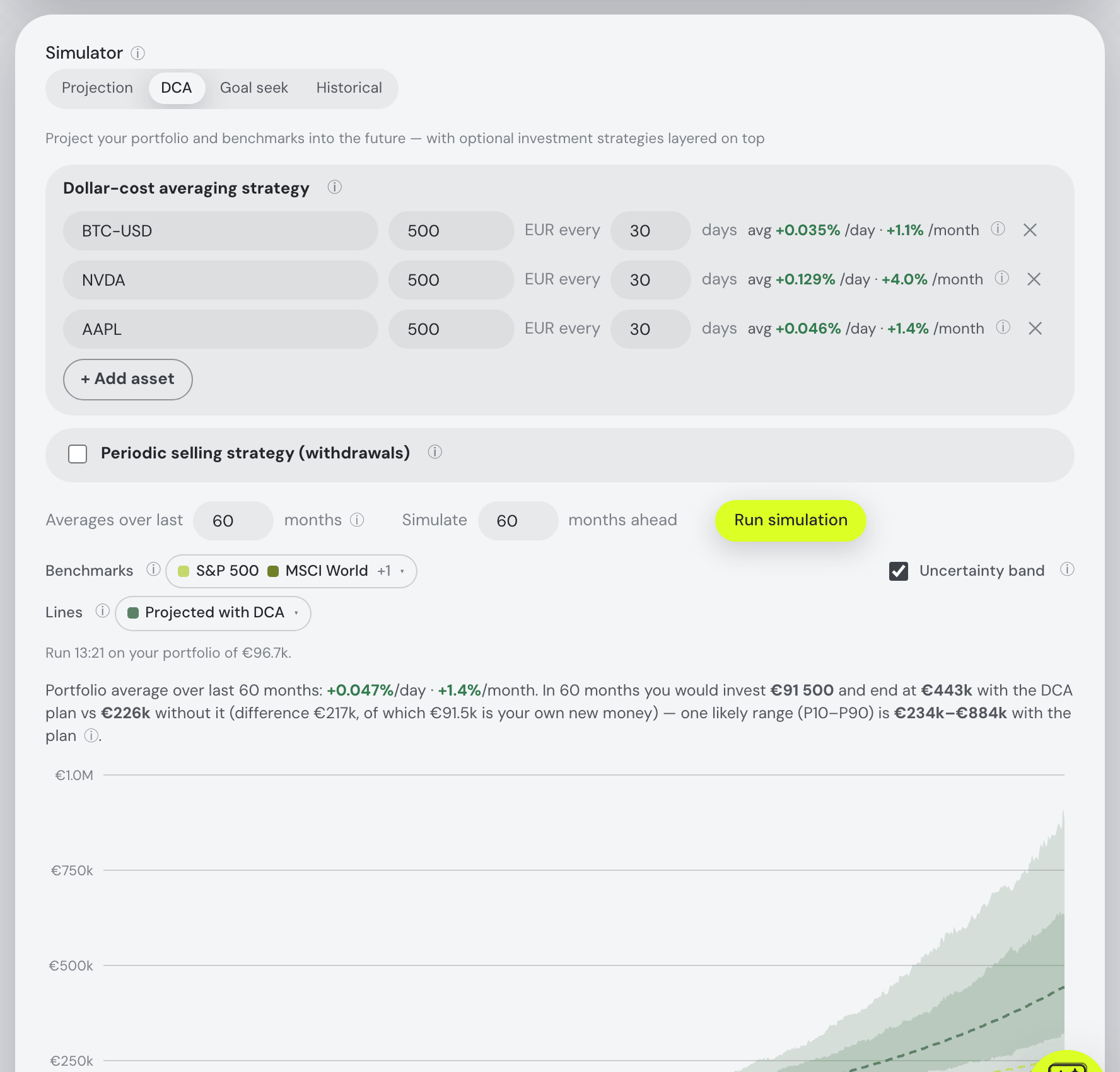
Task: Click AAPL +1.4% monthly average
Action: coord(908,329)
